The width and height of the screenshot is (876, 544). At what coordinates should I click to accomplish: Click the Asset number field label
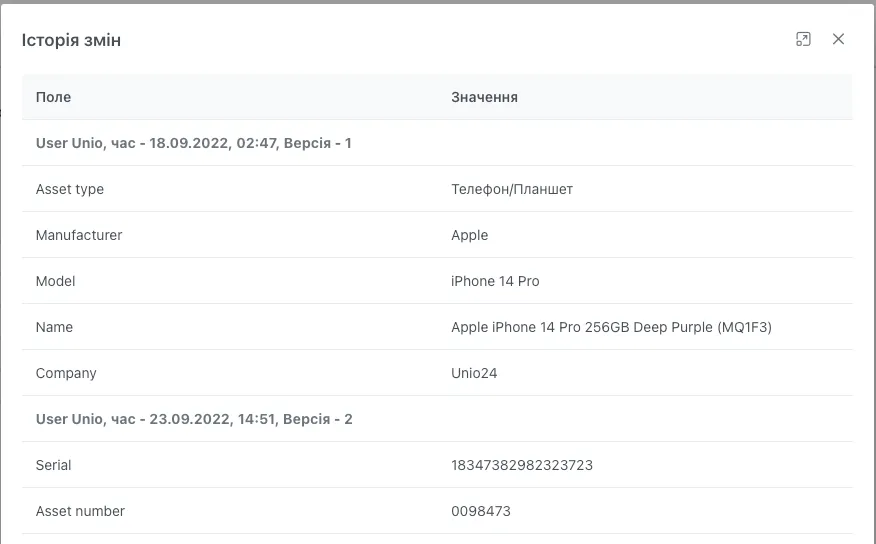coord(80,511)
